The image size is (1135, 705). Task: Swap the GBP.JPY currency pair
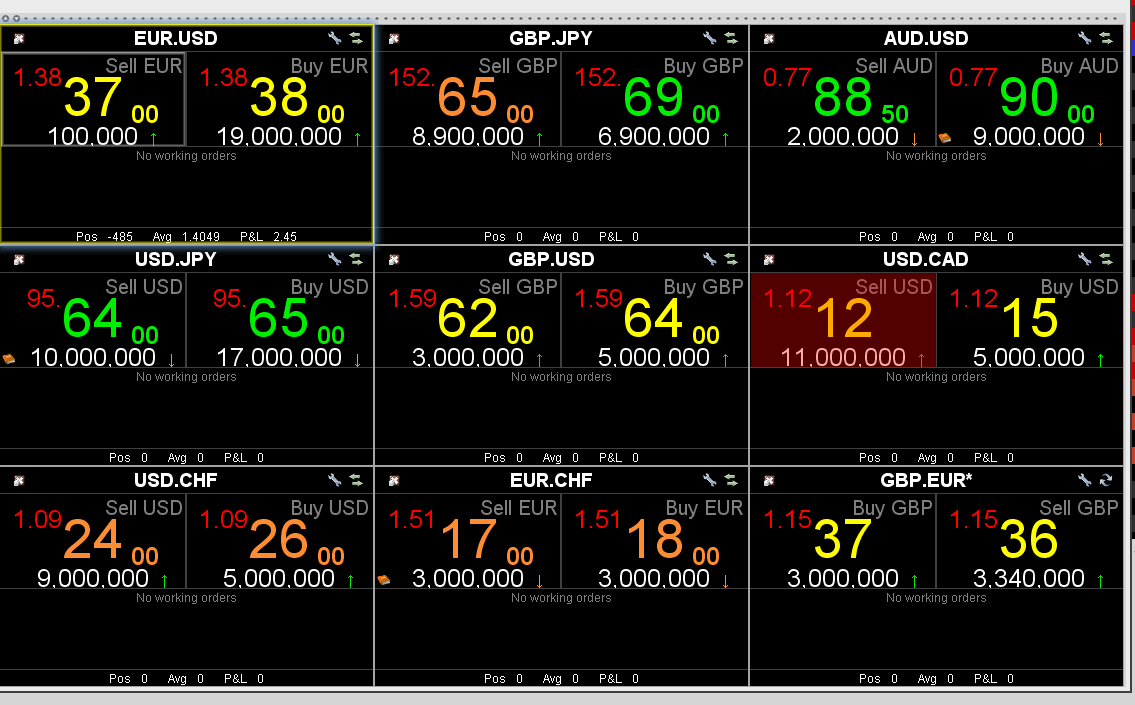click(x=731, y=38)
